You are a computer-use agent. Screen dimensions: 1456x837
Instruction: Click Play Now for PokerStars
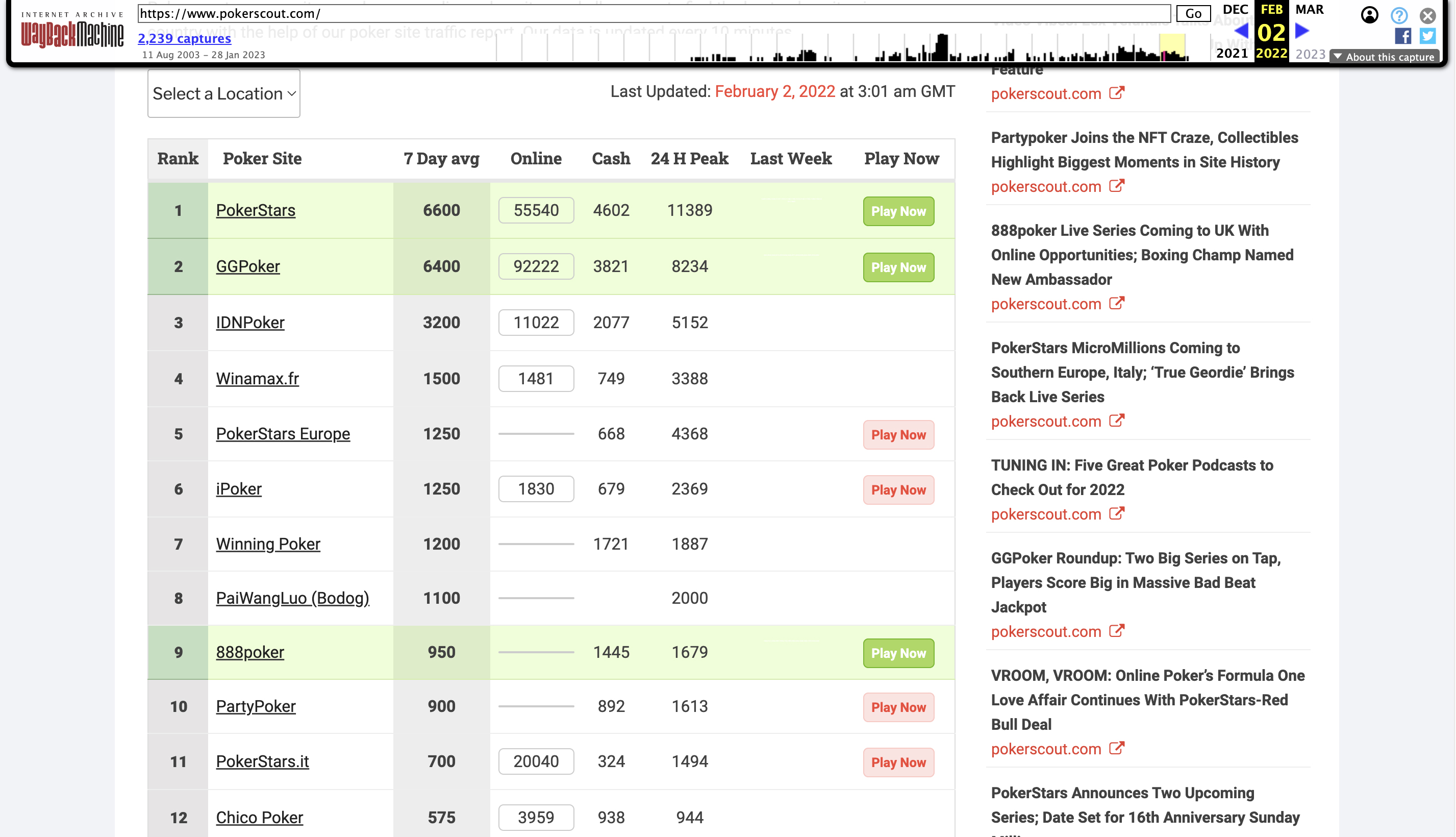pos(898,211)
